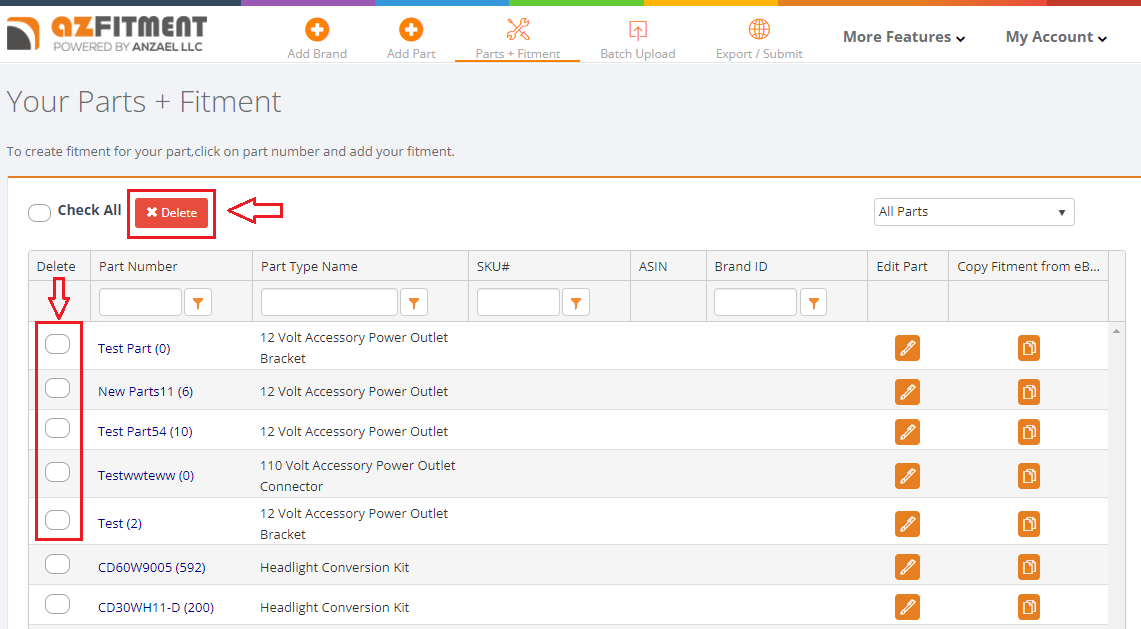
Task: Open the Add Brand page
Action: pyautogui.click(x=317, y=39)
